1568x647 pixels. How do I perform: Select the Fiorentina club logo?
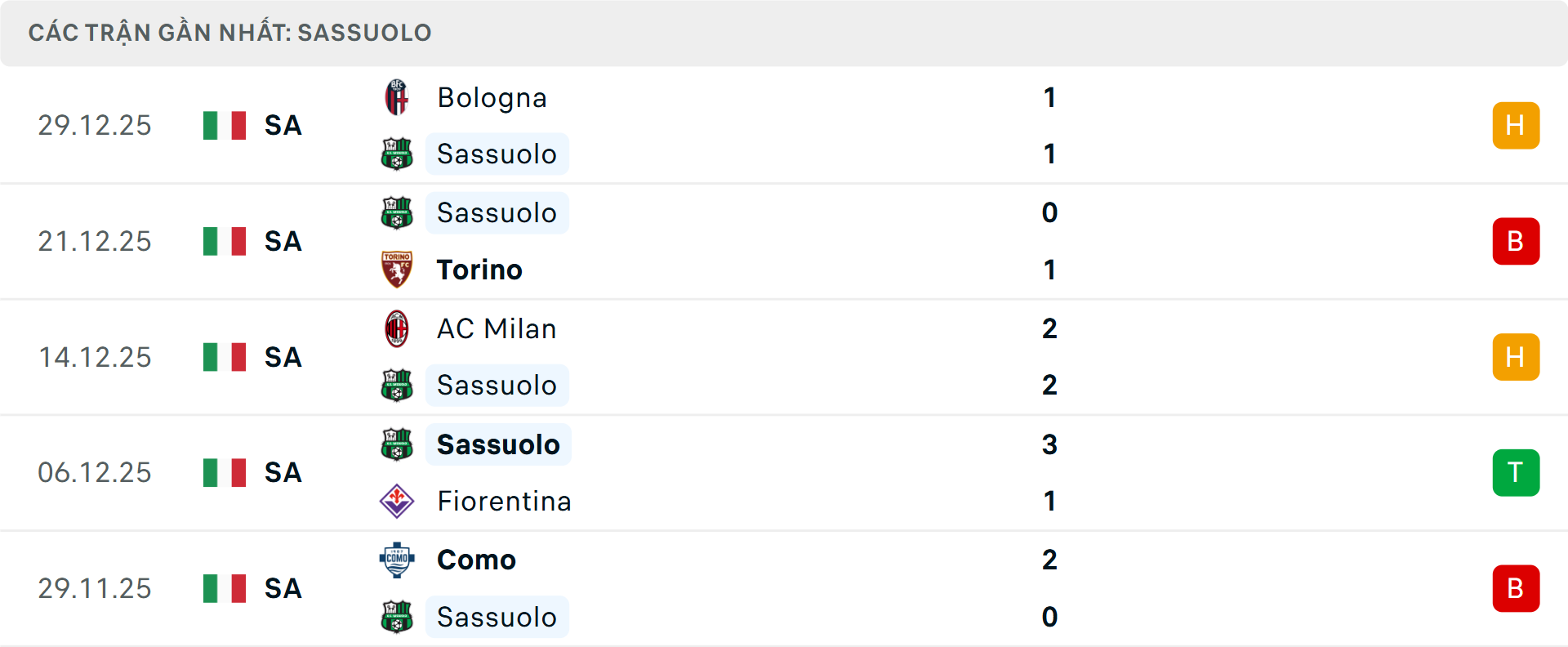point(397,501)
